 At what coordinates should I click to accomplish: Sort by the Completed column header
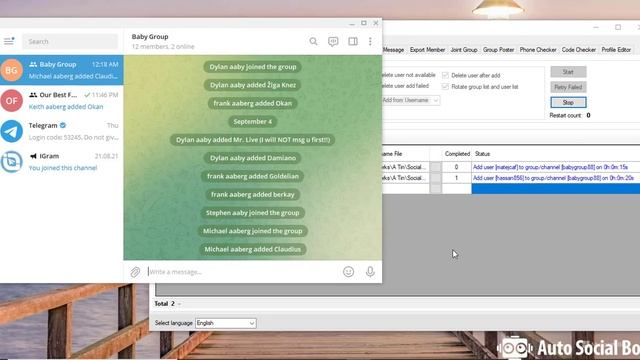457,154
